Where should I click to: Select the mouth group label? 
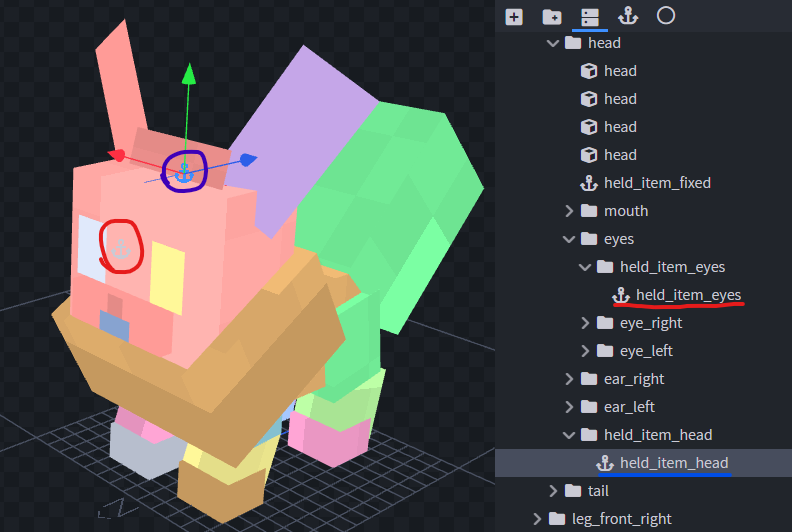626,211
